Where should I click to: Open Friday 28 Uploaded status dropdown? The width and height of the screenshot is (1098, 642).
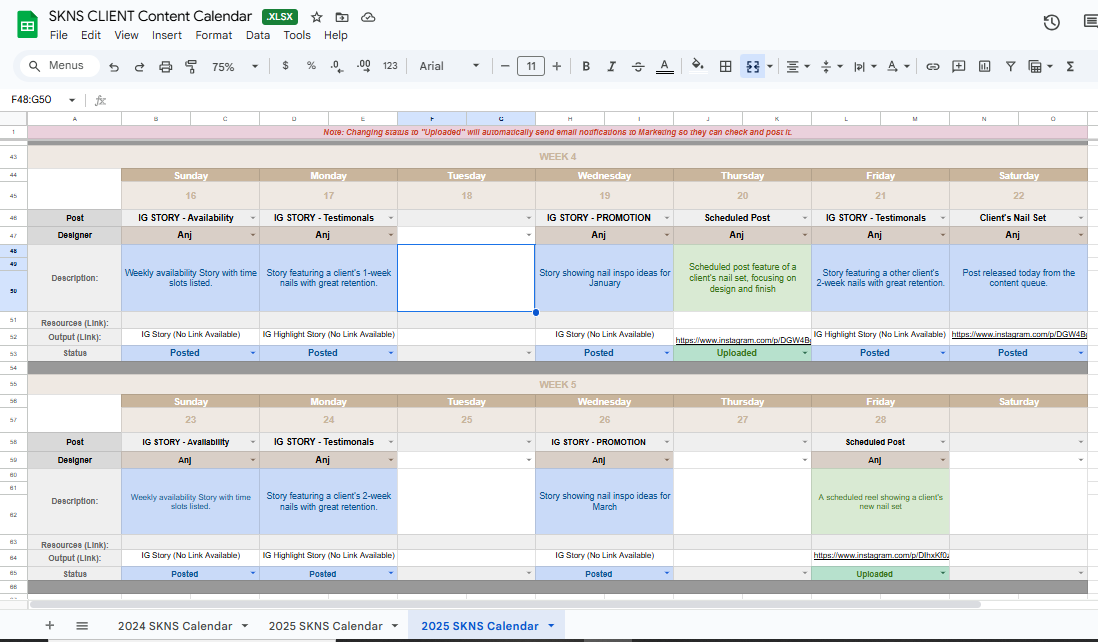(943, 573)
